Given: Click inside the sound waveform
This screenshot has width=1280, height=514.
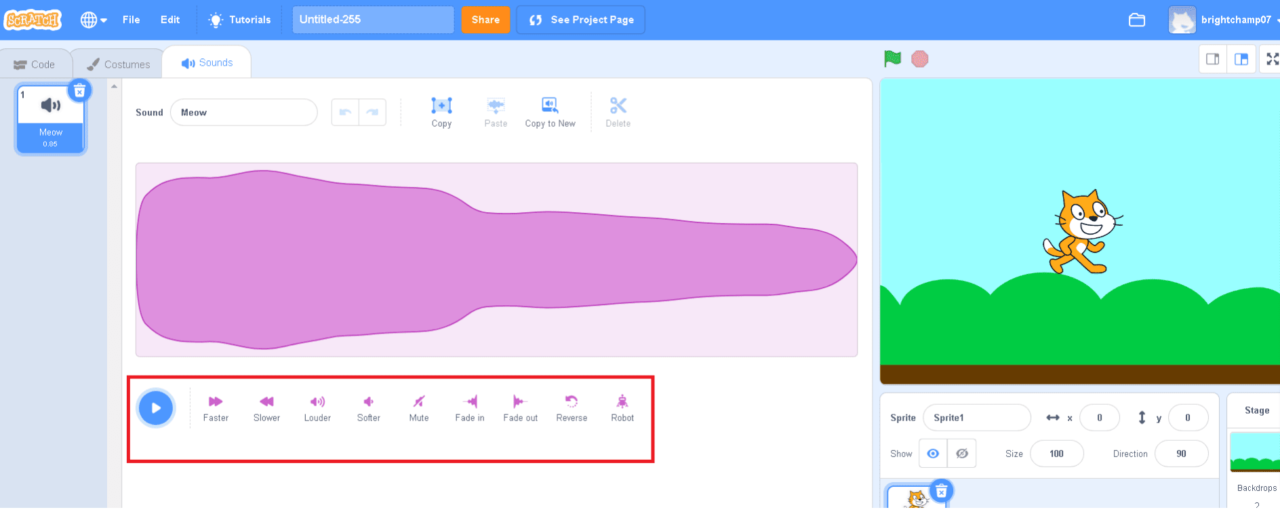Looking at the screenshot, I should pyautogui.click(x=496, y=260).
